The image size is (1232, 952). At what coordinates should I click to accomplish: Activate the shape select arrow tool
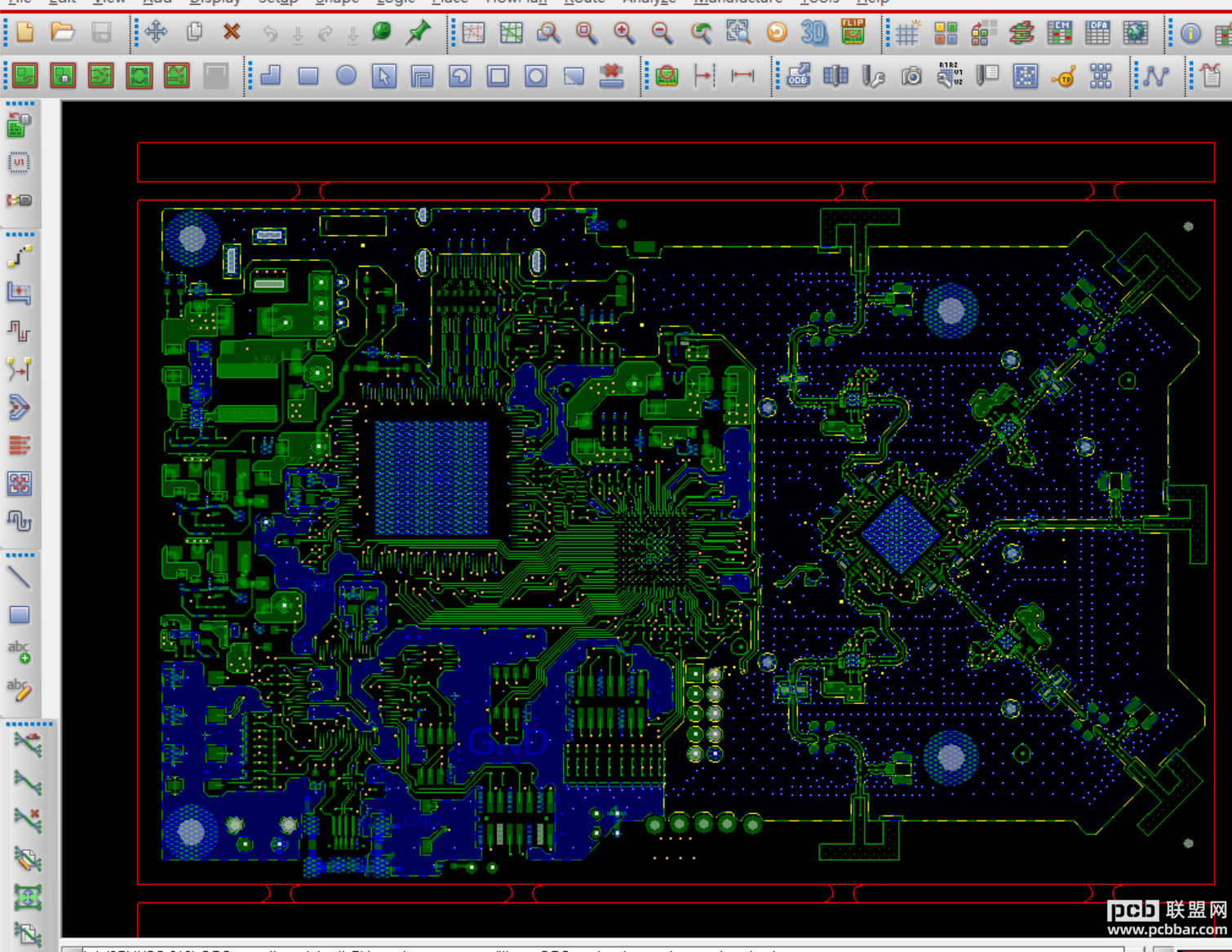tap(383, 76)
